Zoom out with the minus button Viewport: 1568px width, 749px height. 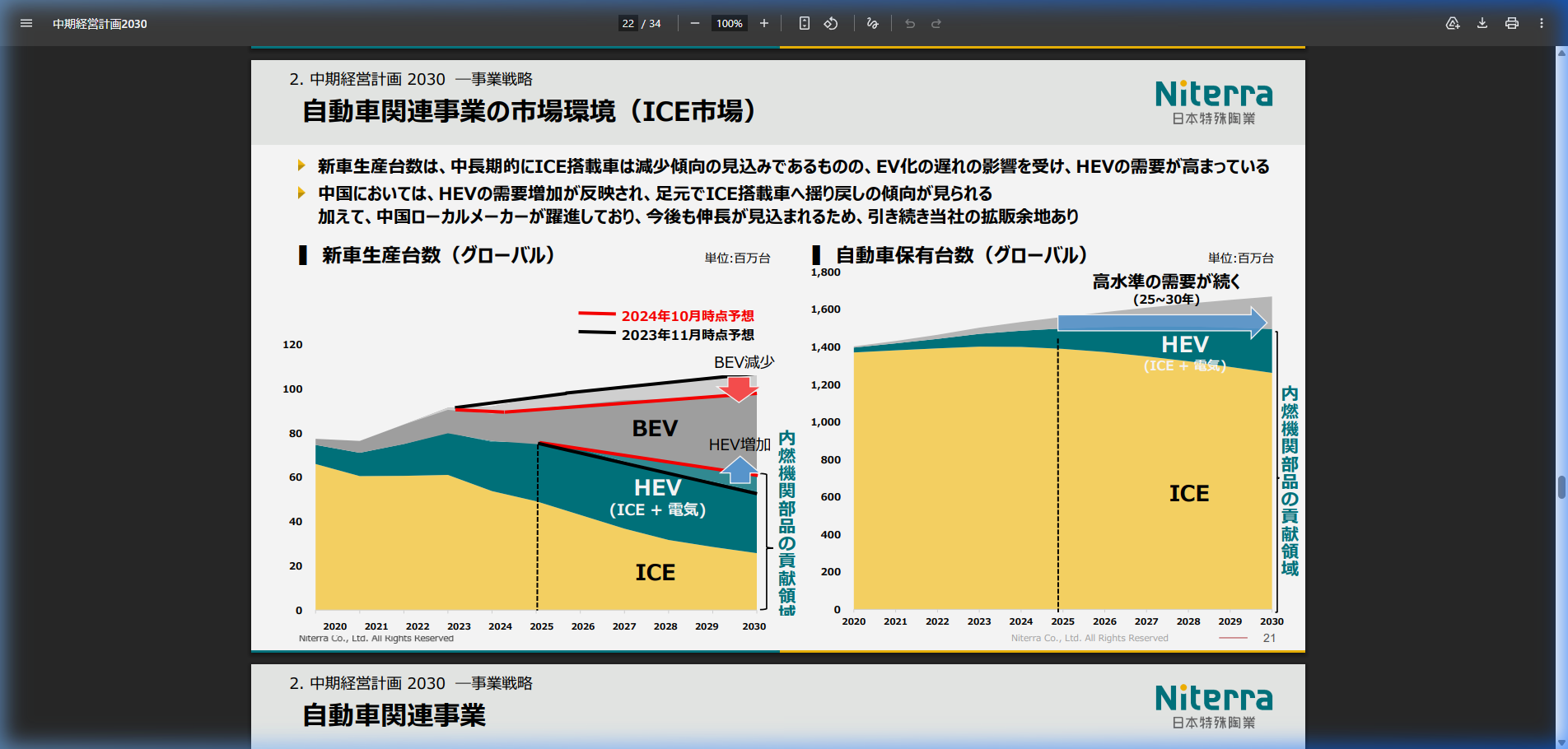pos(694,23)
